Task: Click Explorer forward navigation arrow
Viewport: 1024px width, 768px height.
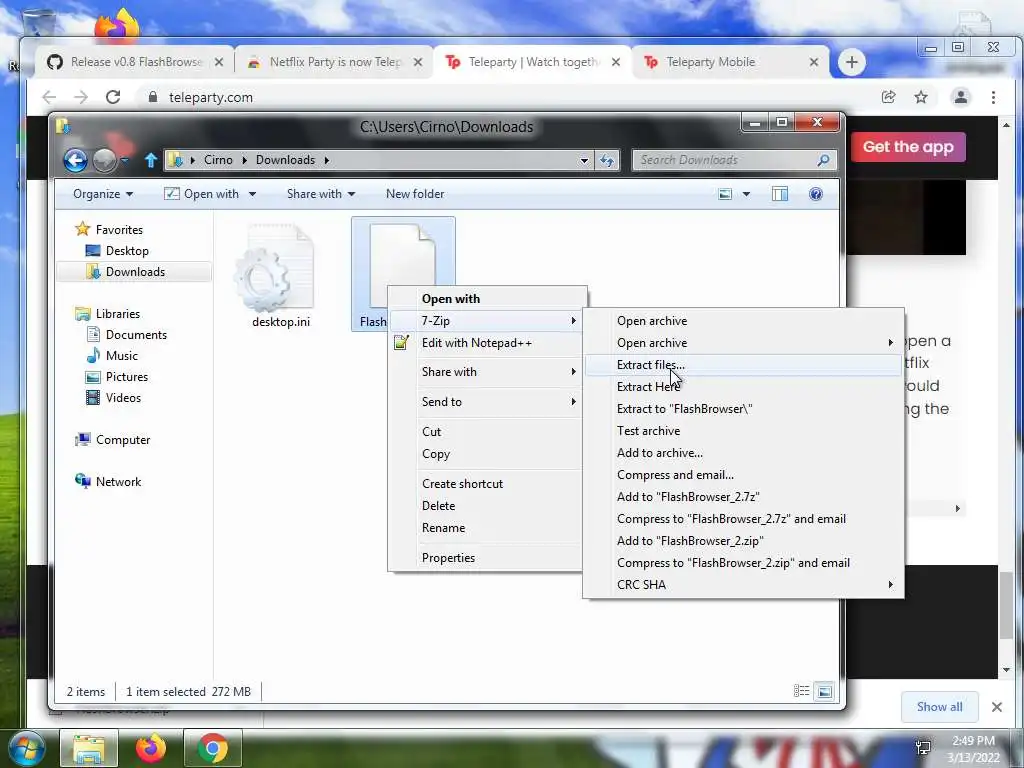Action: coord(104,160)
